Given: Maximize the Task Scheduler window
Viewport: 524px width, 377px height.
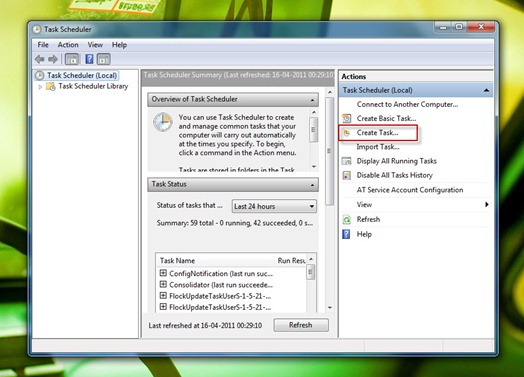Looking at the screenshot, I should point(459,27).
